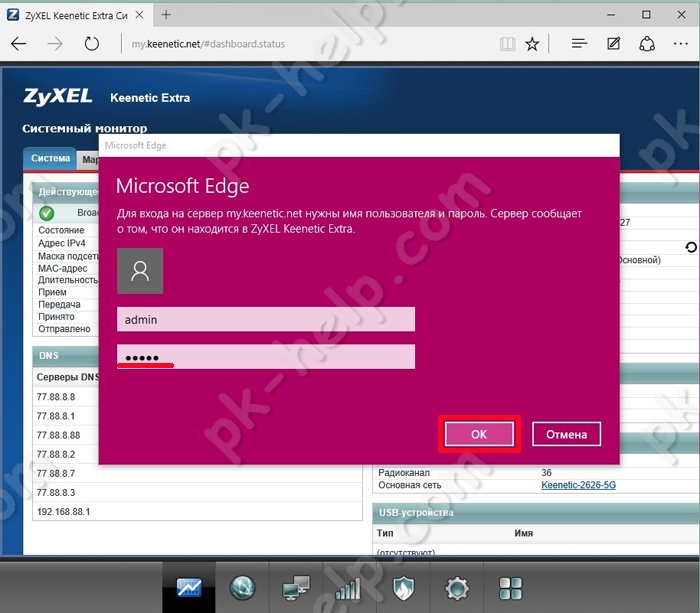Image resolution: width=700 pixels, height=613 pixels.
Task: Click DNS server 77.88.8.1
Action: coord(56,416)
